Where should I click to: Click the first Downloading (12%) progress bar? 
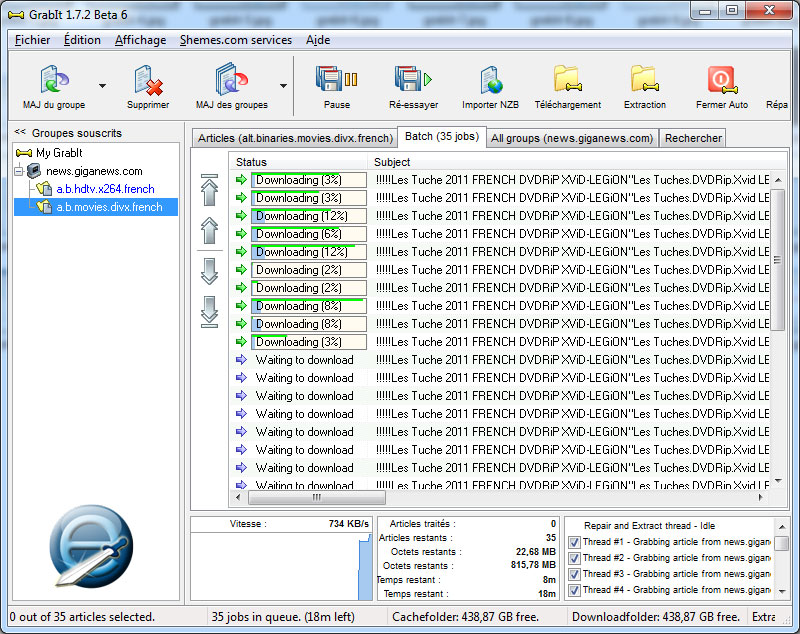click(309, 216)
